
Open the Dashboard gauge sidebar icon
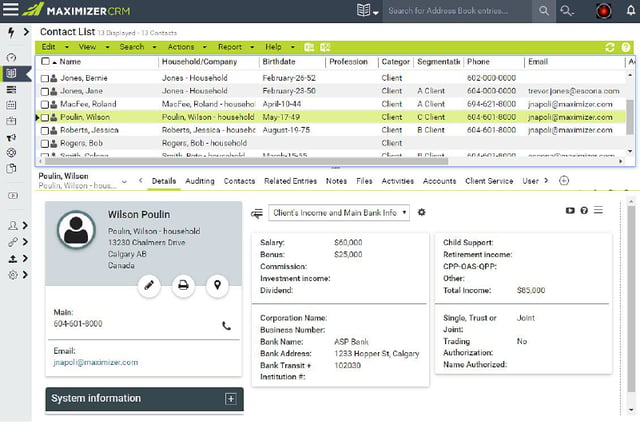tap(11, 58)
